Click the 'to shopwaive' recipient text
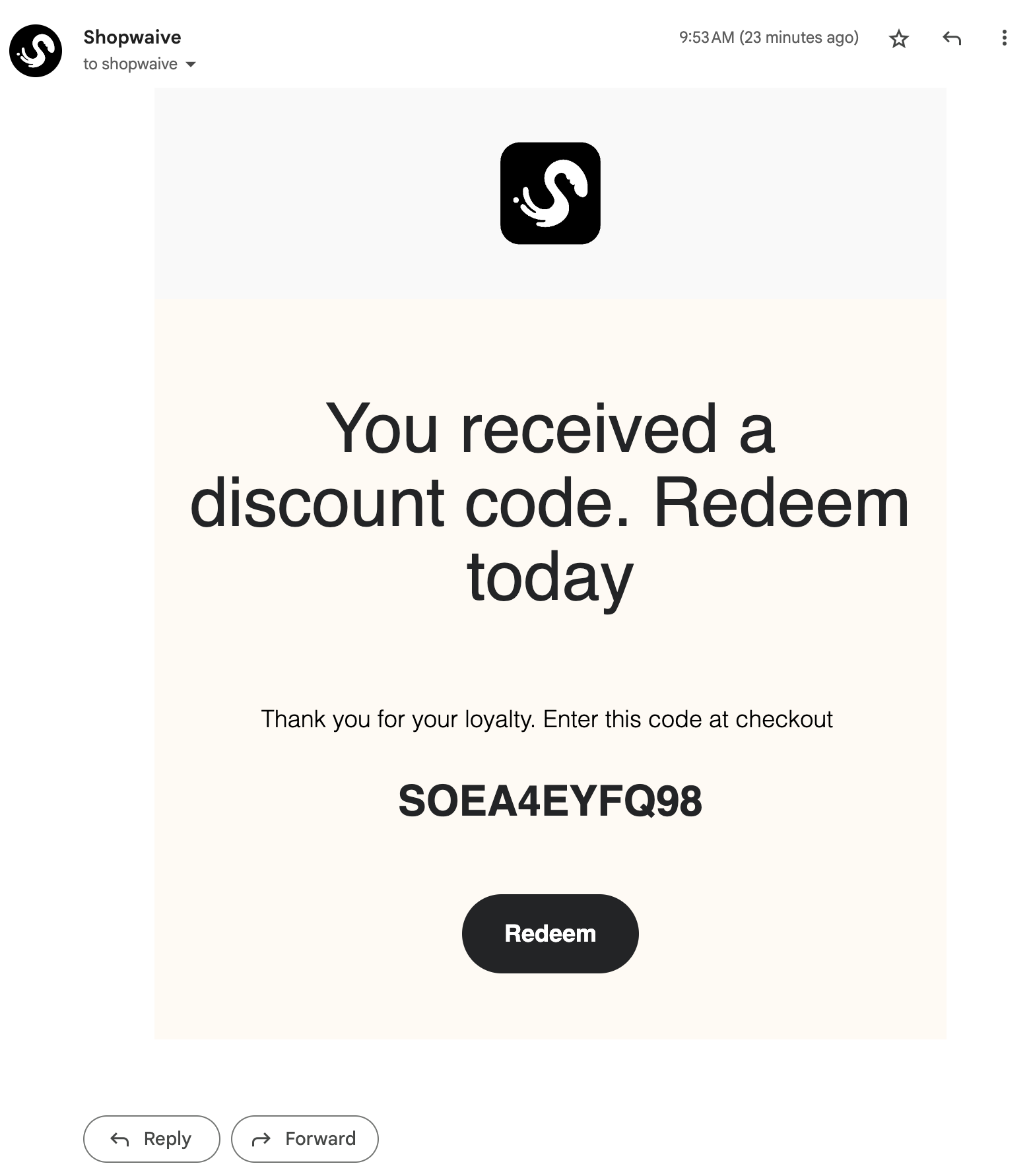The image size is (1031, 1176). tap(130, 64)
